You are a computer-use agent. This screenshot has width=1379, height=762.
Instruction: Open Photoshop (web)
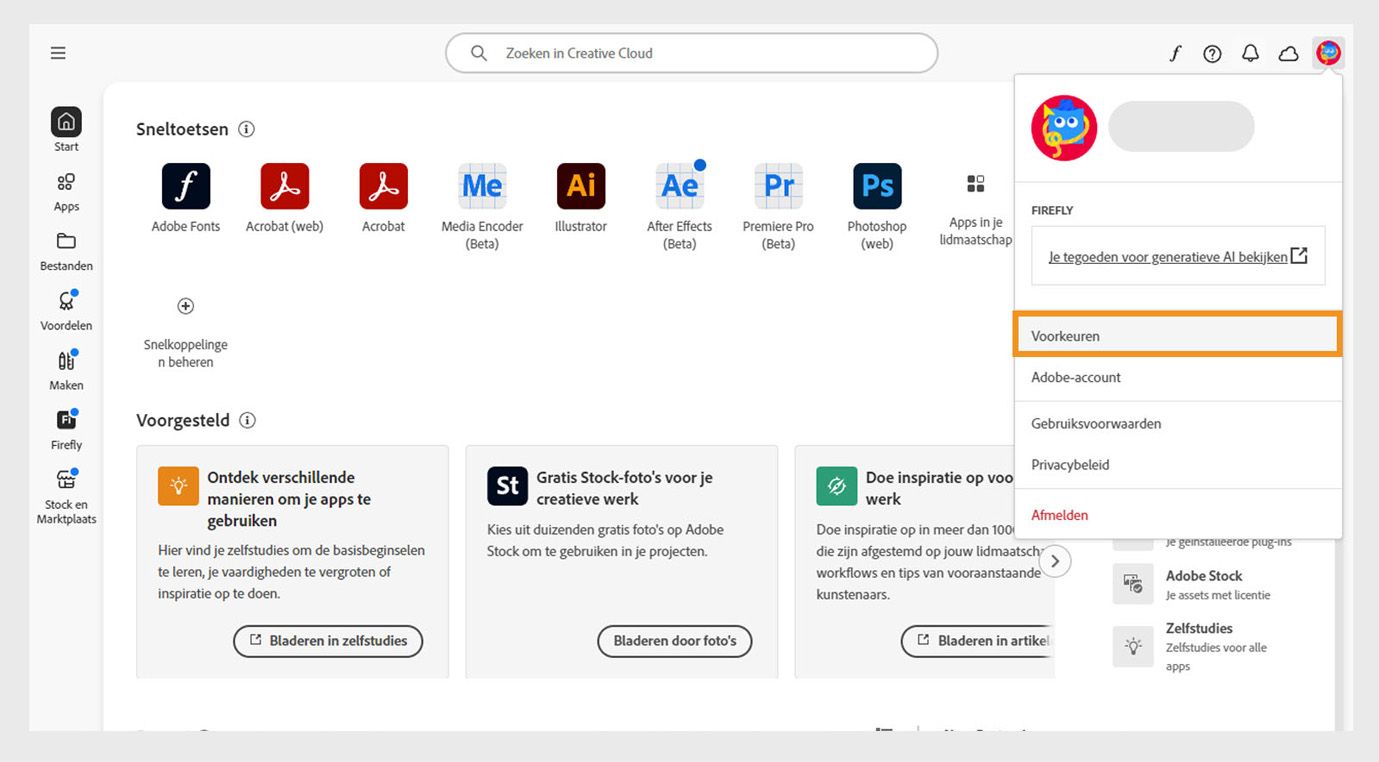click(x=877, y=207)
